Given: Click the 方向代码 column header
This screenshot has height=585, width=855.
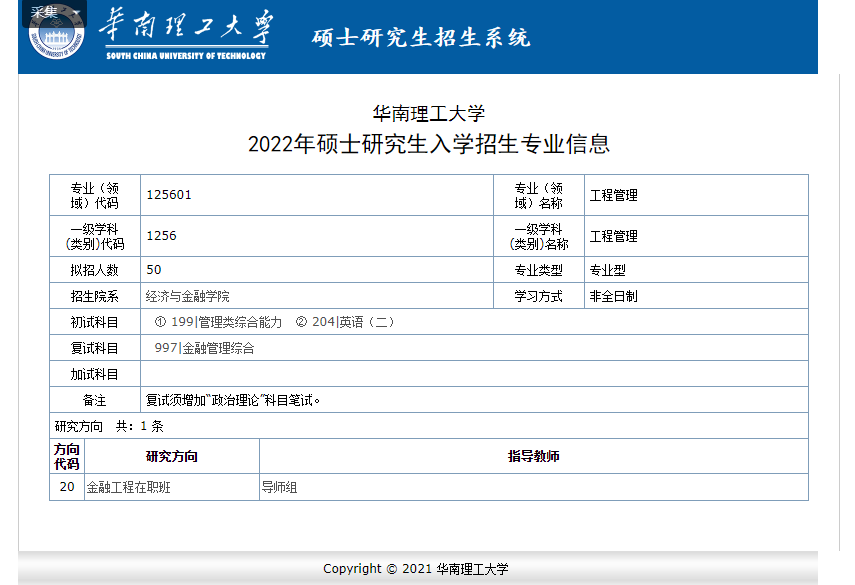Looking at the screenshot, I should (x=67, y=456).
